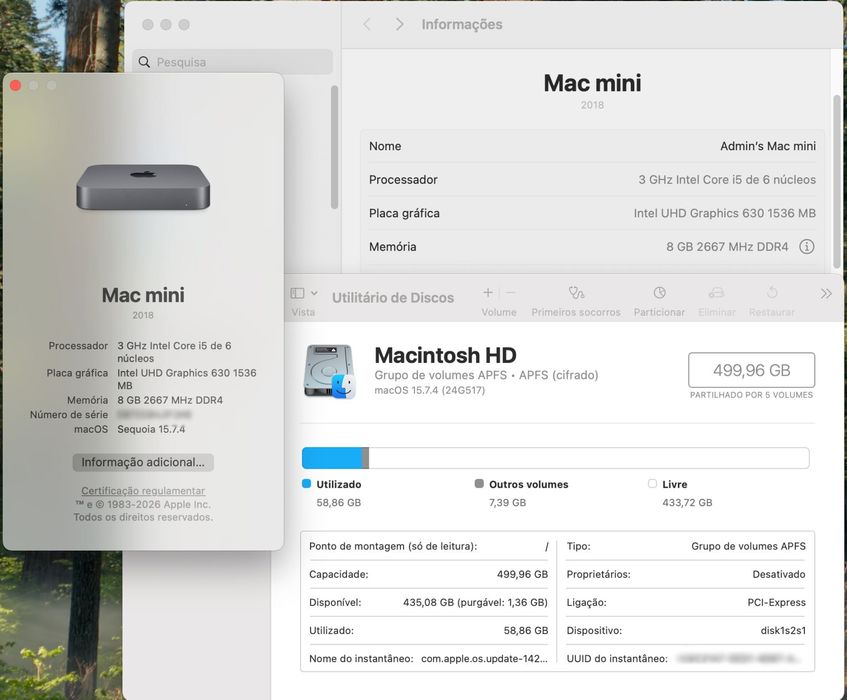
Task: Click the Proprietários Desativado value
Action: 779,574
